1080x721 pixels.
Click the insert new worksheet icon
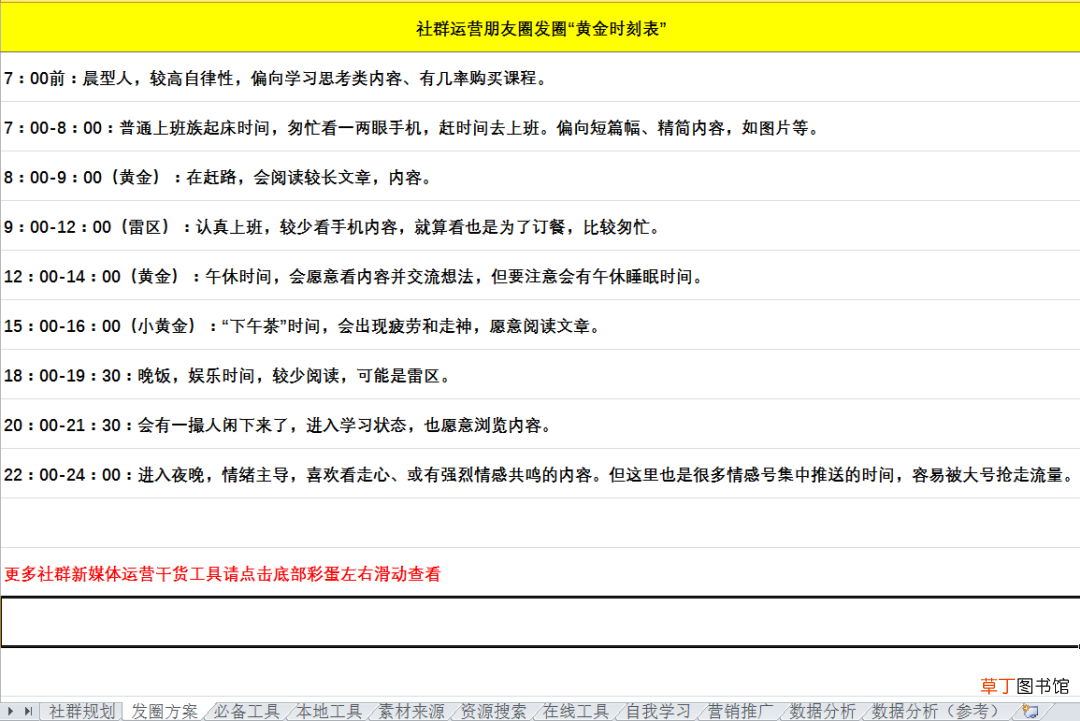point(1030,711)
